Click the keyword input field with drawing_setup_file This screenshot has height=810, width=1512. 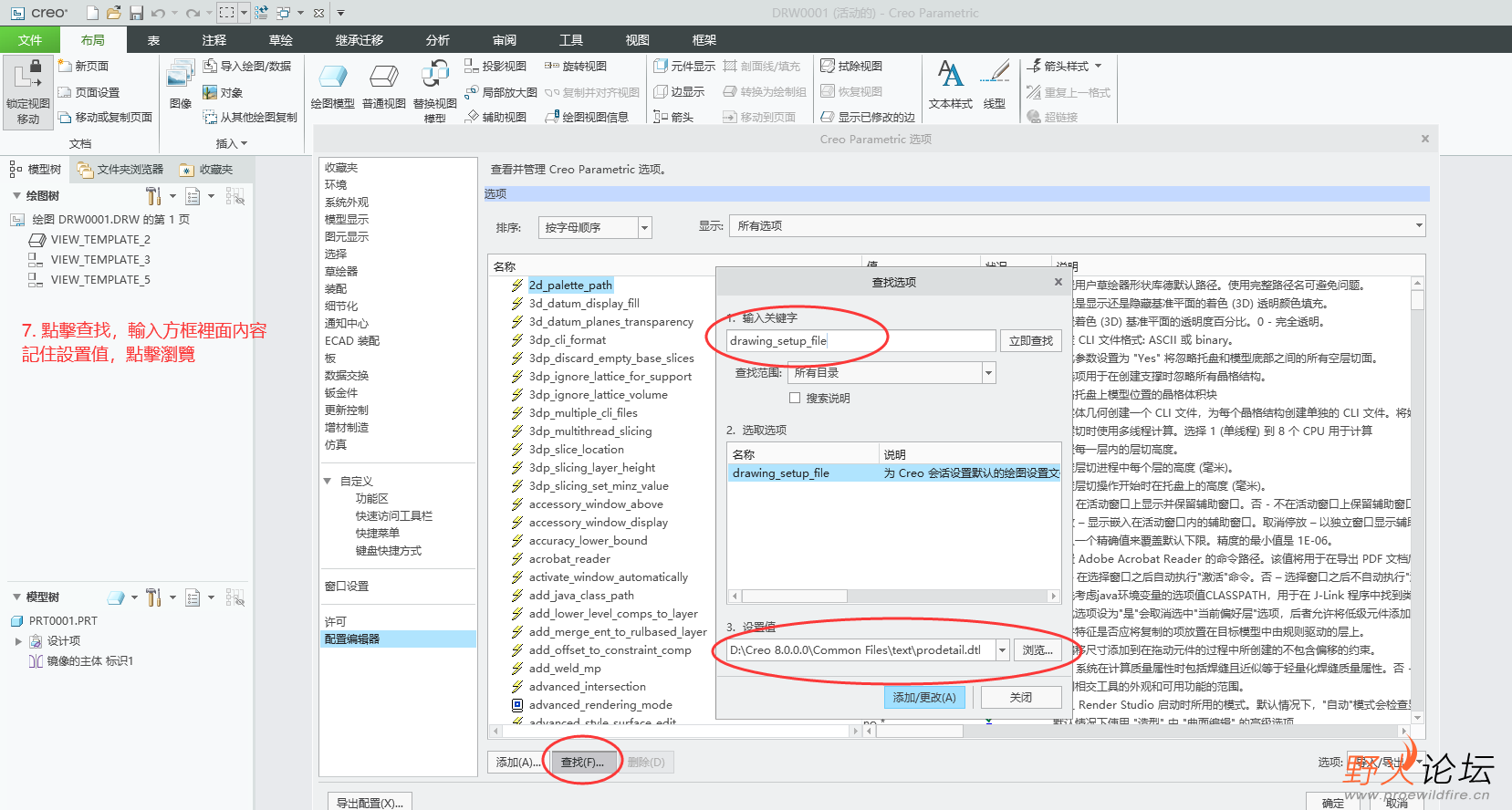coord(860,340)
